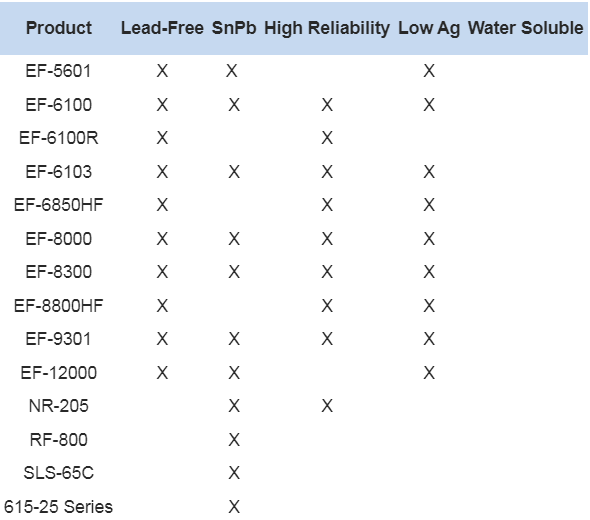Viewport: 590px width, 520px height.
Task: Click the EF-6850HF product name
Action: [x=59, y=205]
